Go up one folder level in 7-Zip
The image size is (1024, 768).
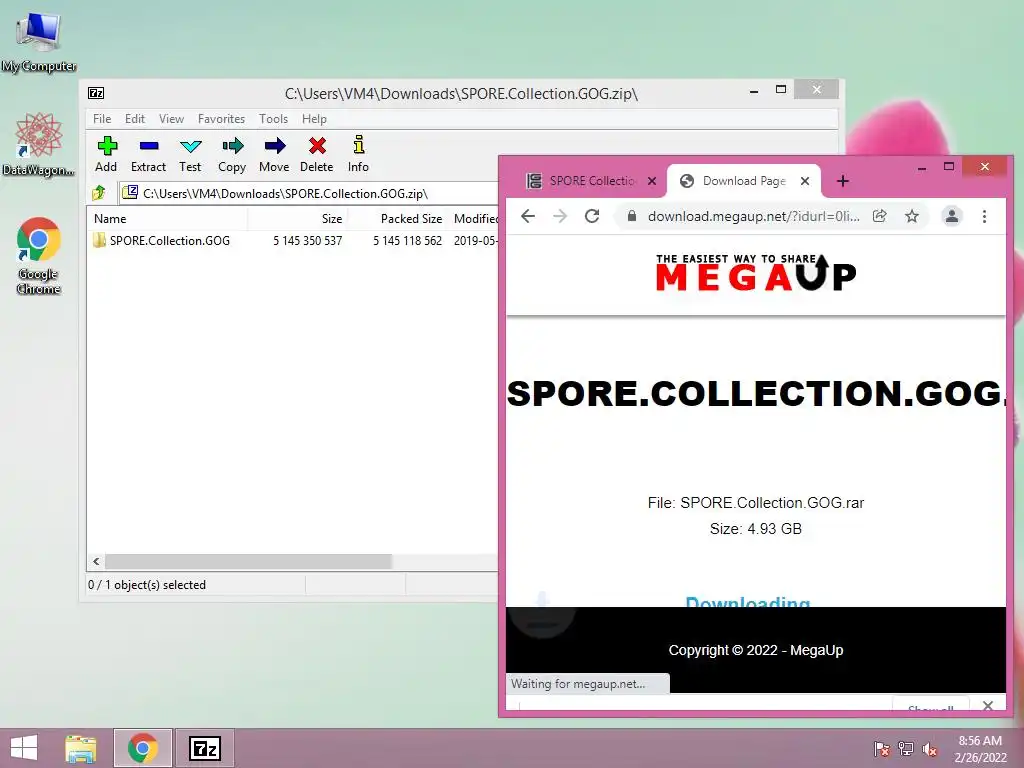coord(99,193)
